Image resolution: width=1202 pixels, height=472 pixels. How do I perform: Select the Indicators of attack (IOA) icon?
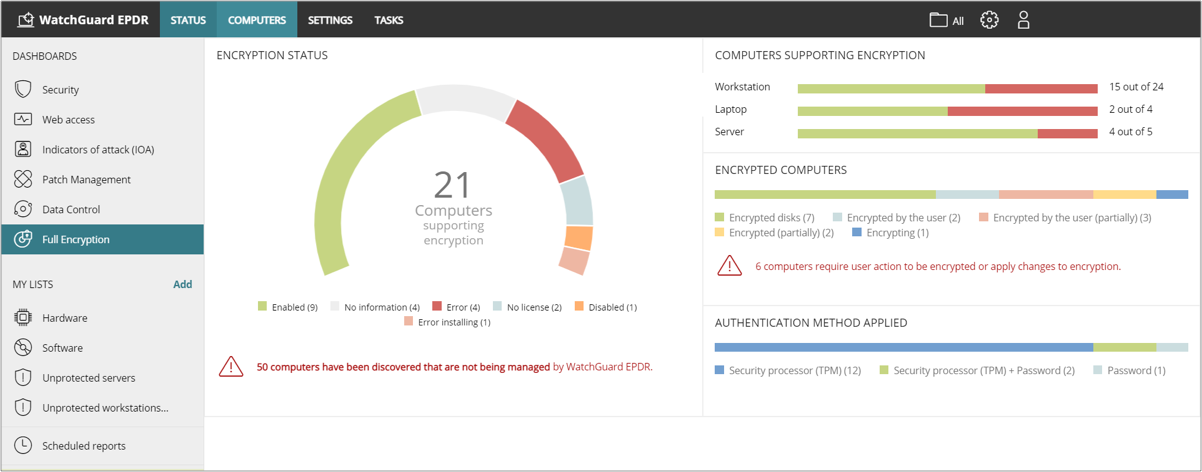23,149
